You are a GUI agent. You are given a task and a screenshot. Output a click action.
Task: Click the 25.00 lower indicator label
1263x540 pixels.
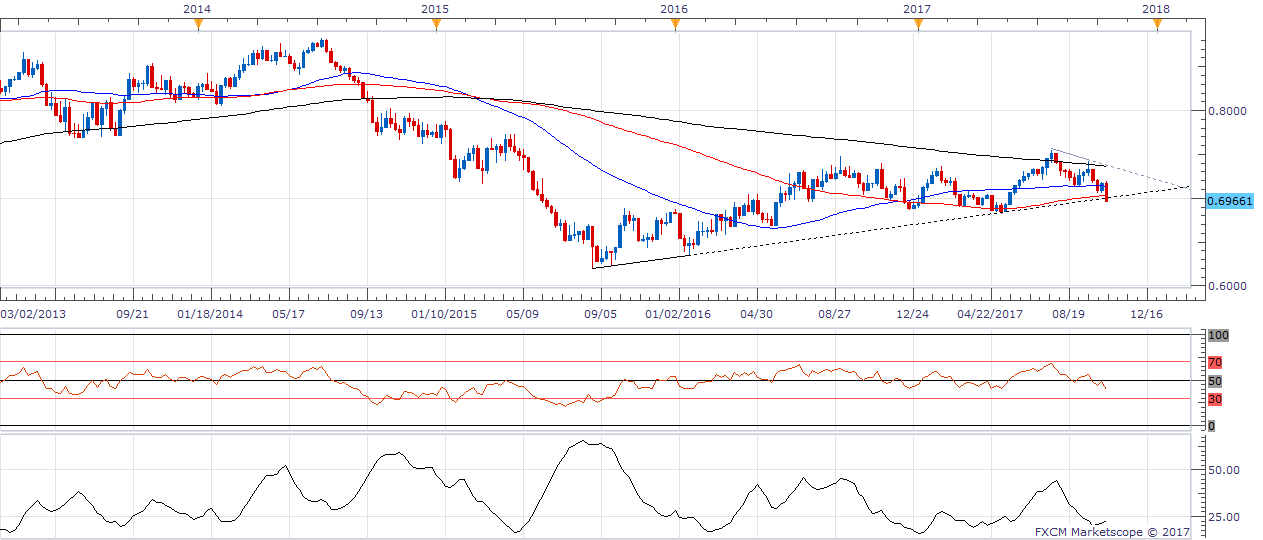pyautogui.click(x=1226, y=517)
